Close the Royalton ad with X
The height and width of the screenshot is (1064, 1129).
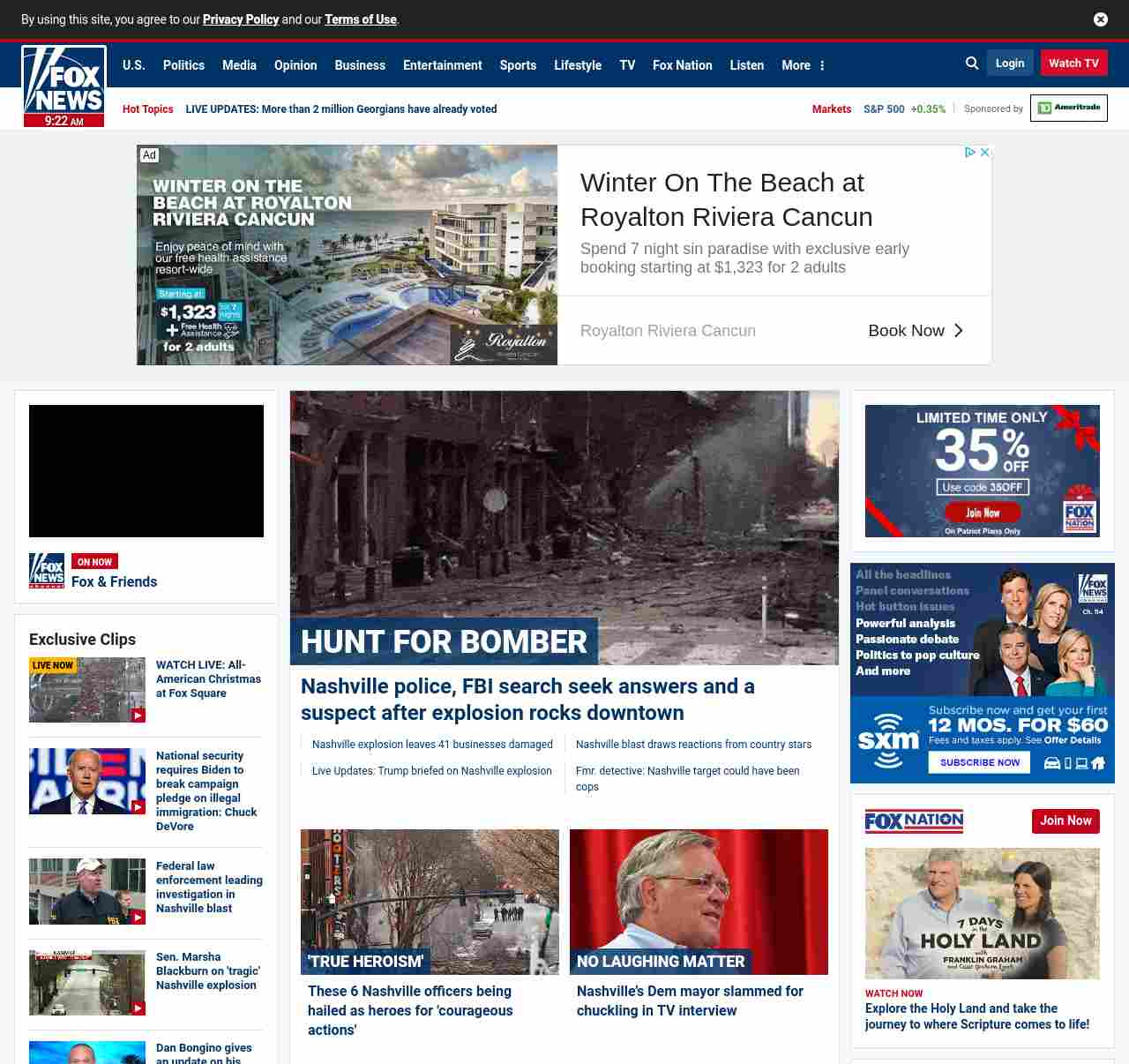pos(985,153)
